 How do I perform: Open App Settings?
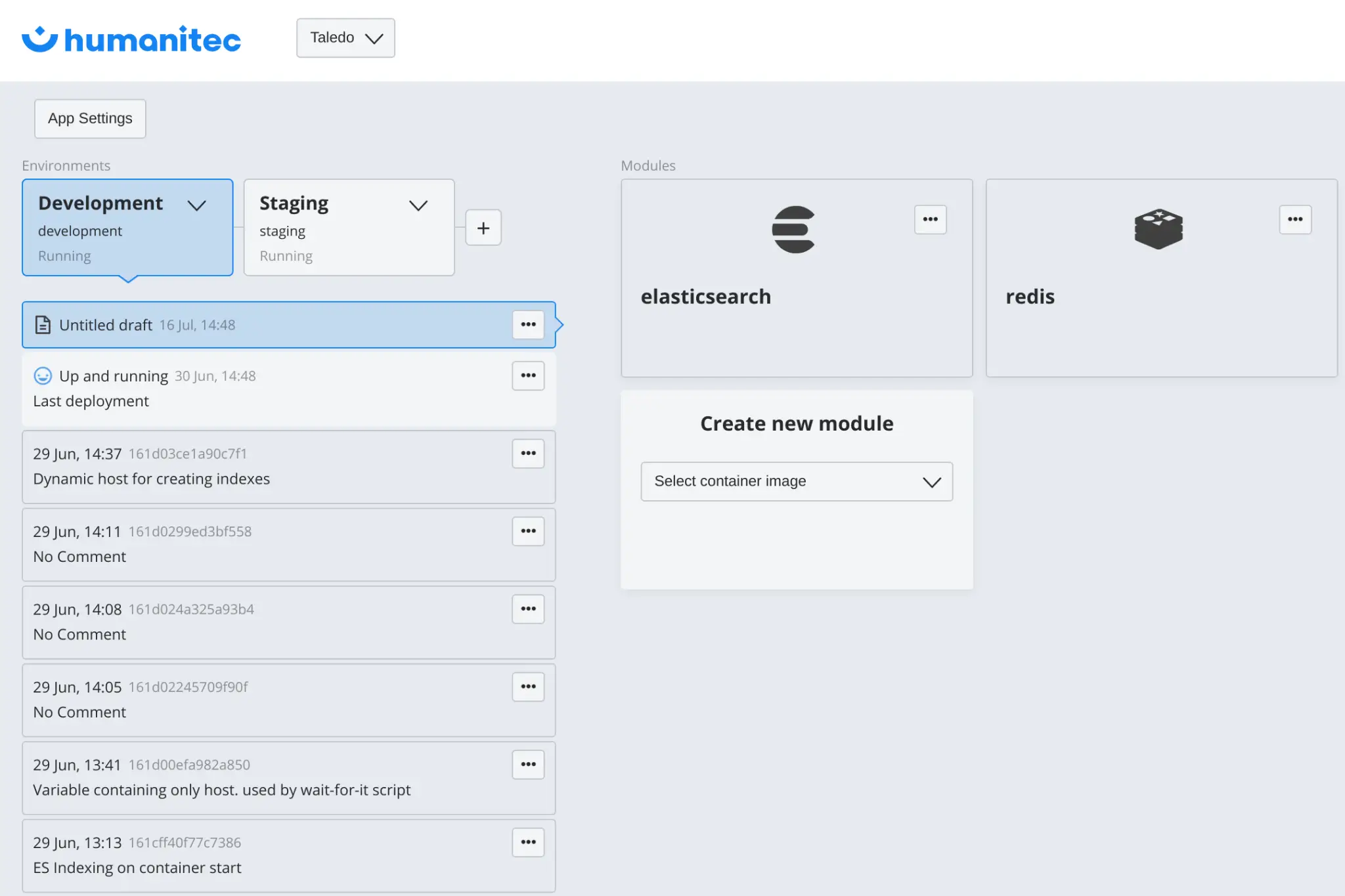tap(90, 119)
